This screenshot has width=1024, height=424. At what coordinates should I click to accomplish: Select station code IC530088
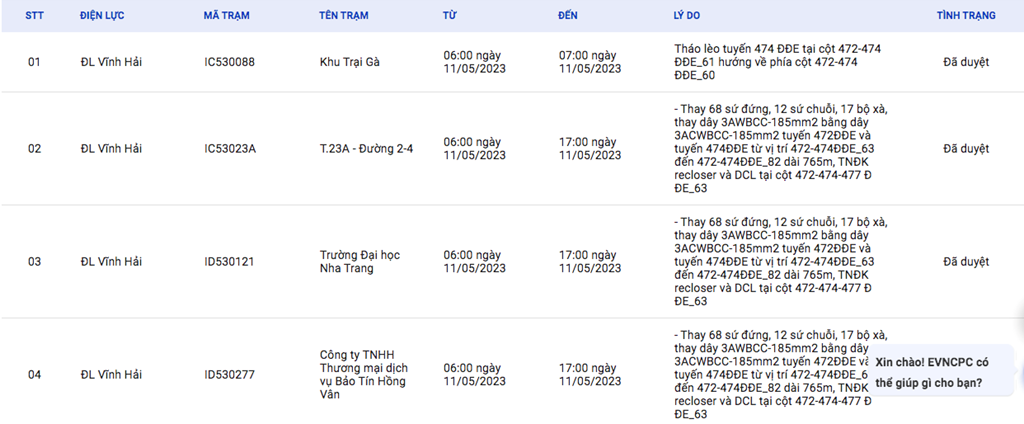[x=229, y=62]
